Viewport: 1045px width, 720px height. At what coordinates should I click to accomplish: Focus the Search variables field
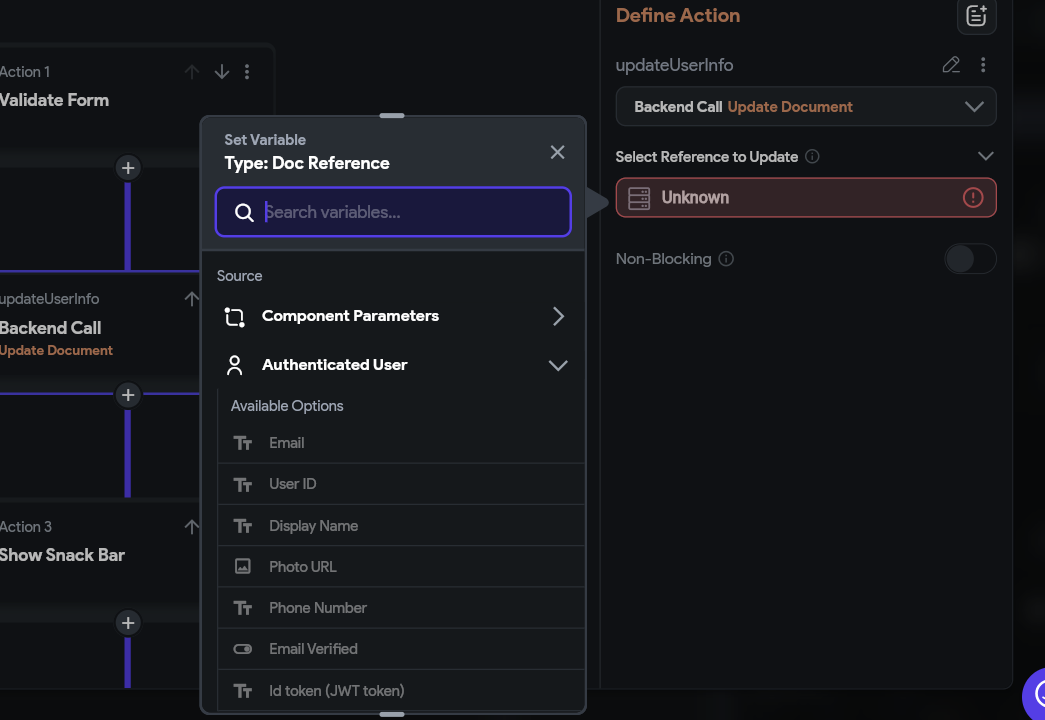click(x=393, y=212)
